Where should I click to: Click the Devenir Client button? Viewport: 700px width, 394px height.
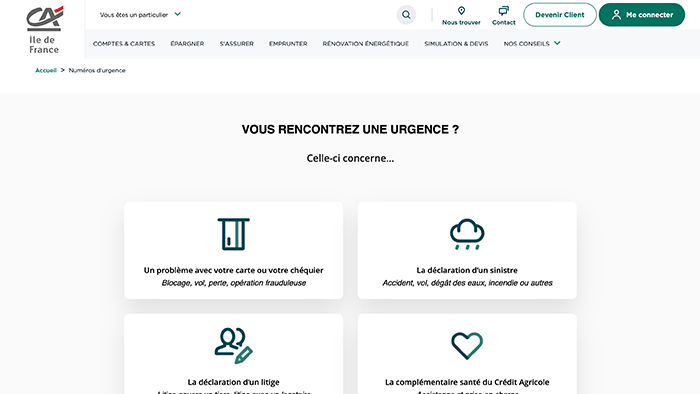(x=560, y=15)
